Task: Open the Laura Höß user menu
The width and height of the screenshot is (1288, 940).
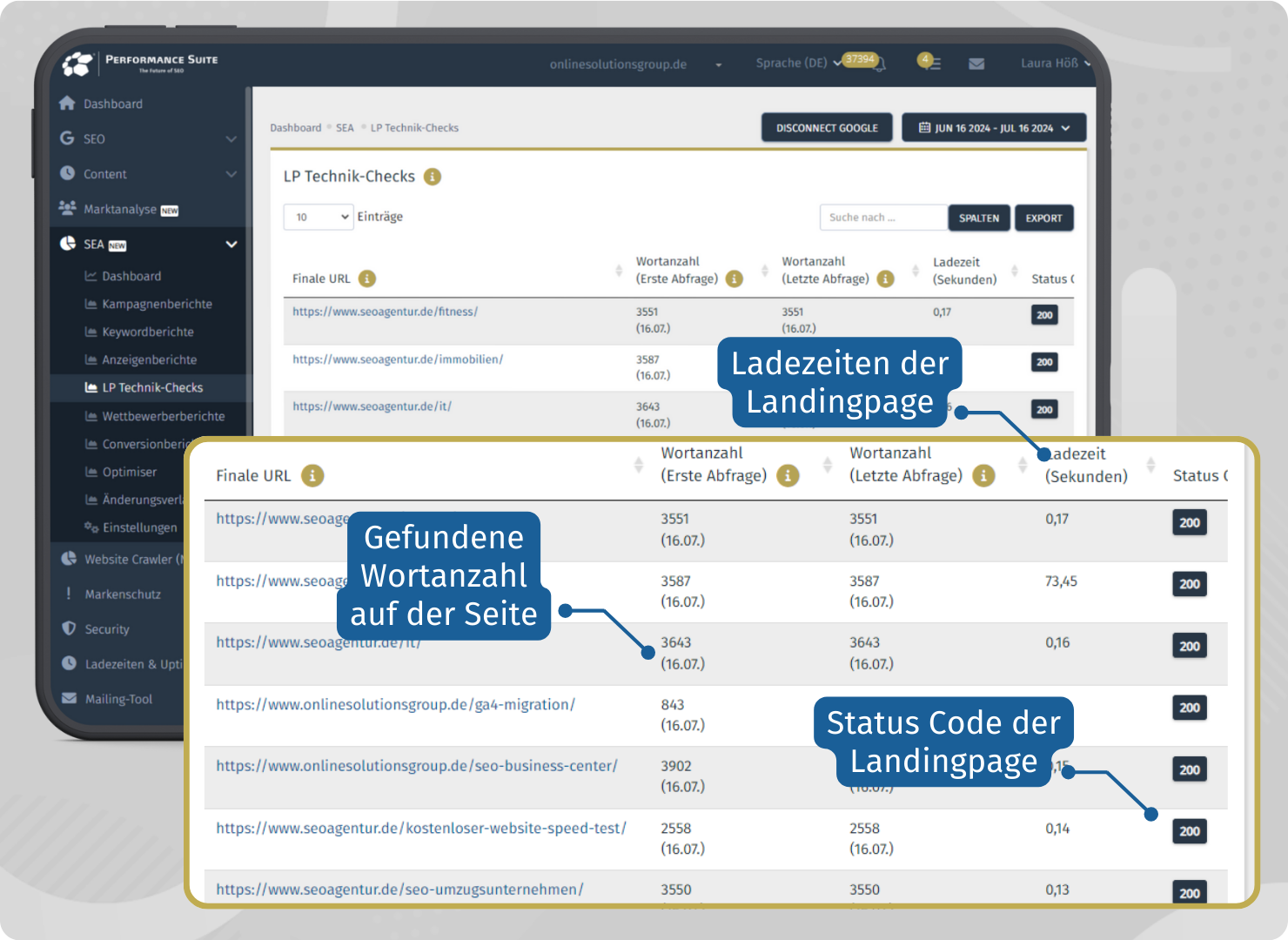Action: [x=1056, y=63]
